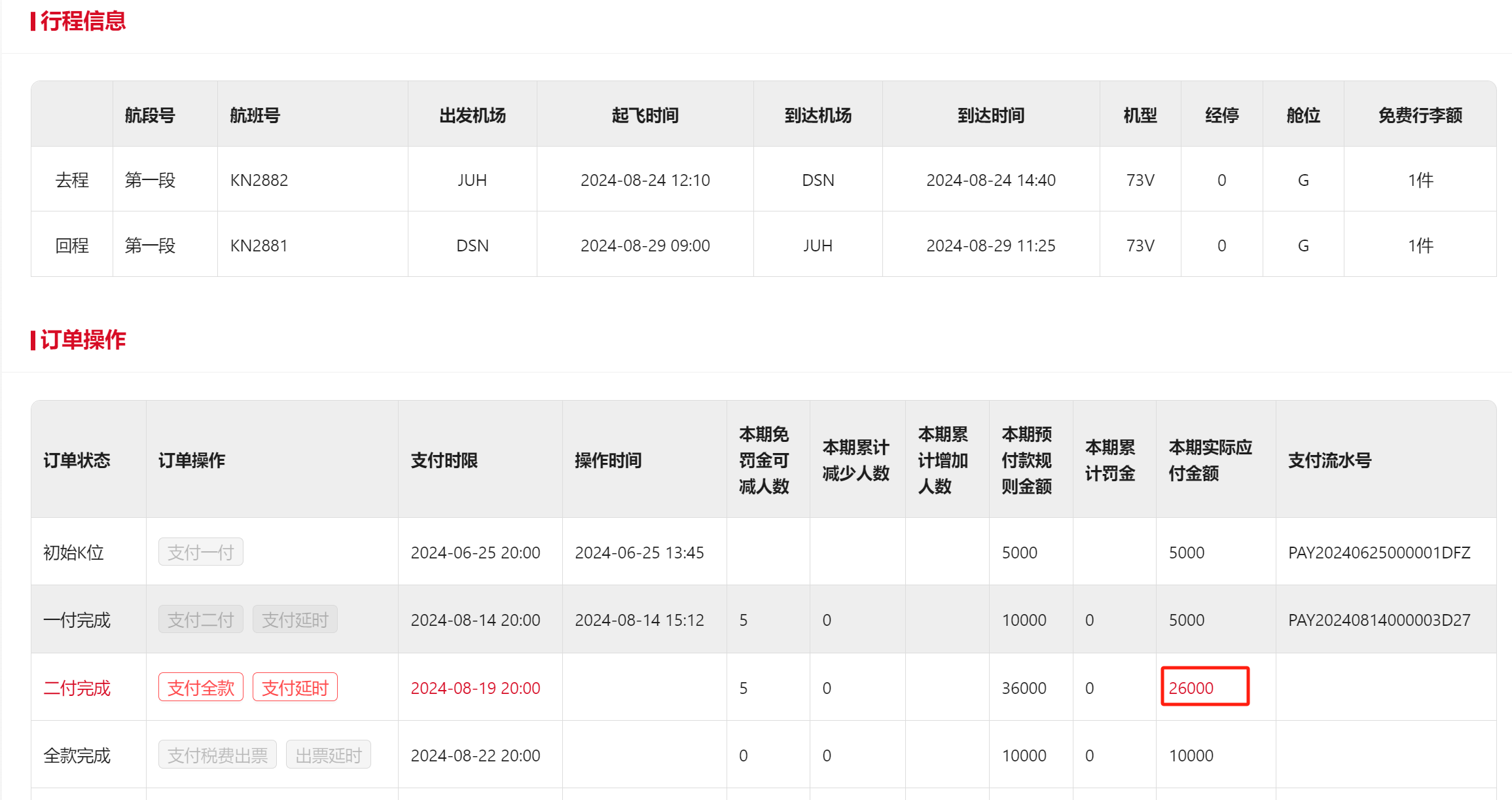Click the 起飞时间 column header
Viewport: 1512px width, 800px height.
[645, 115]
